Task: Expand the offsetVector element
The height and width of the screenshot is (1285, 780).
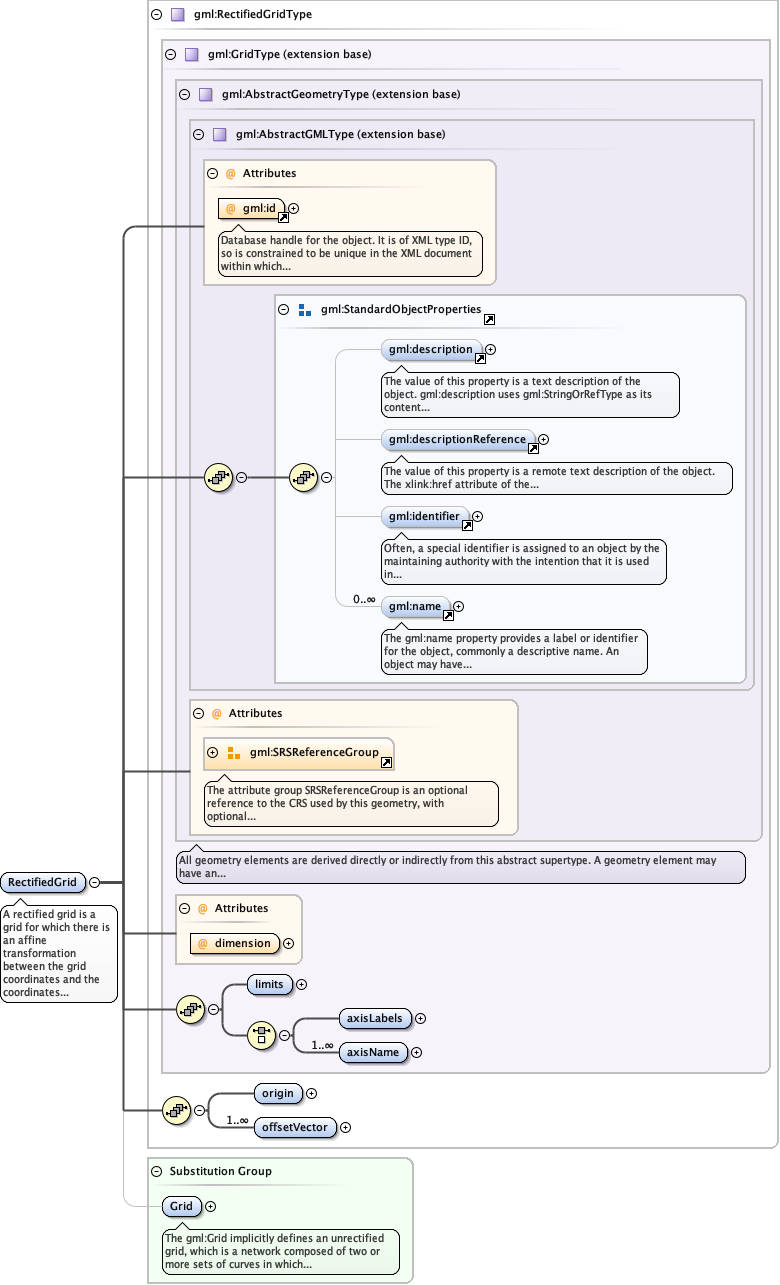Action: (346, 1127)
